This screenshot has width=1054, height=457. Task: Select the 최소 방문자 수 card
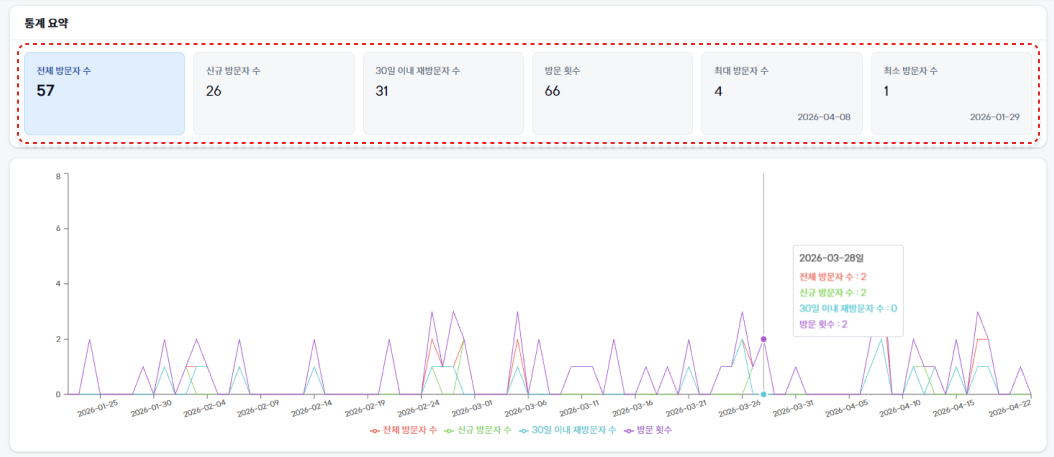point(950,93)
